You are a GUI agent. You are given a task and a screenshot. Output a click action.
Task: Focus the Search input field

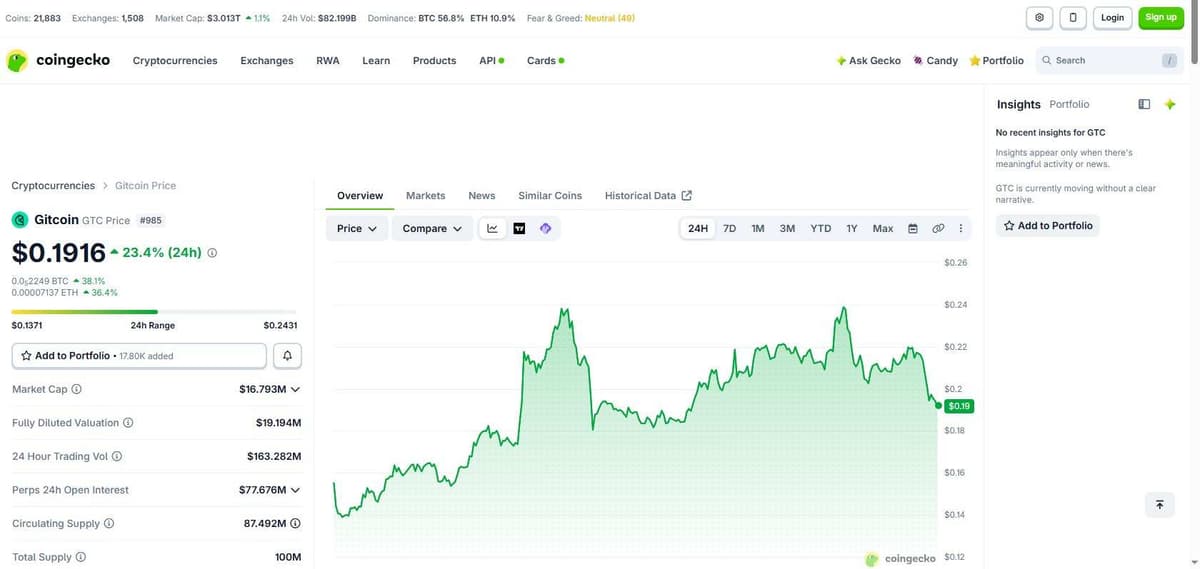click(x=1108, y=60)
